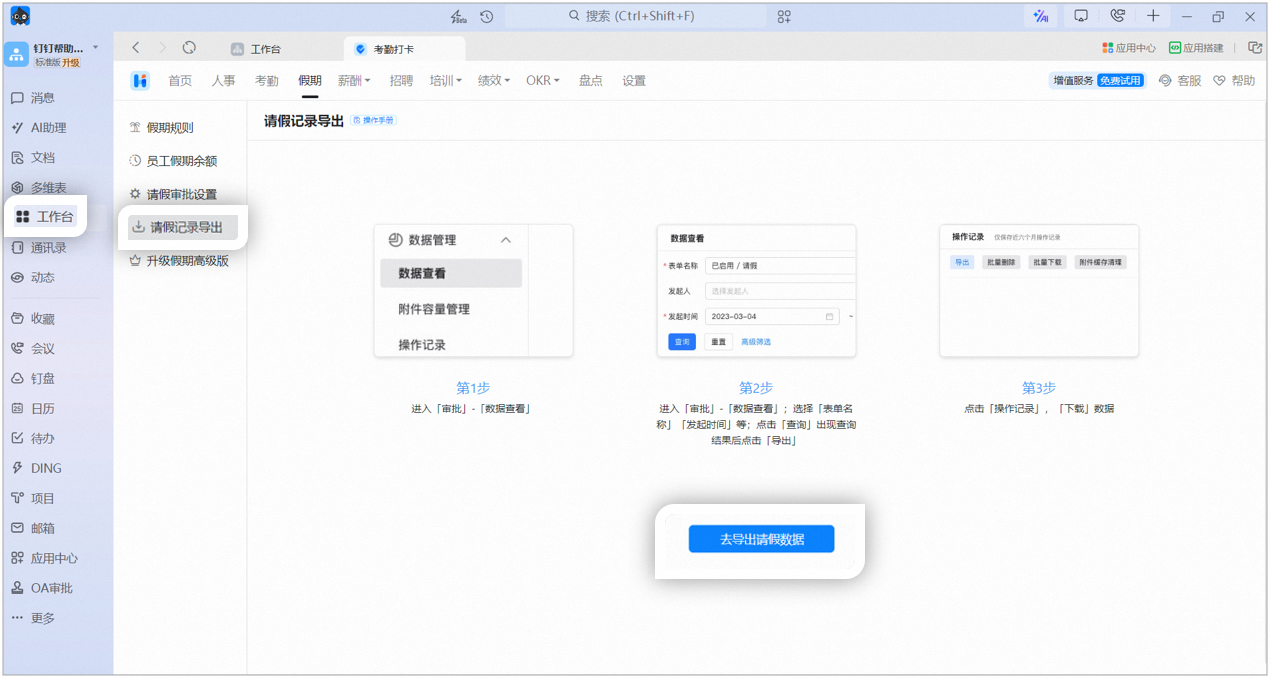Open 应用中心 in the left sidebar
The height and width of the screenshot is (679, 1271).
coord(44,559)
